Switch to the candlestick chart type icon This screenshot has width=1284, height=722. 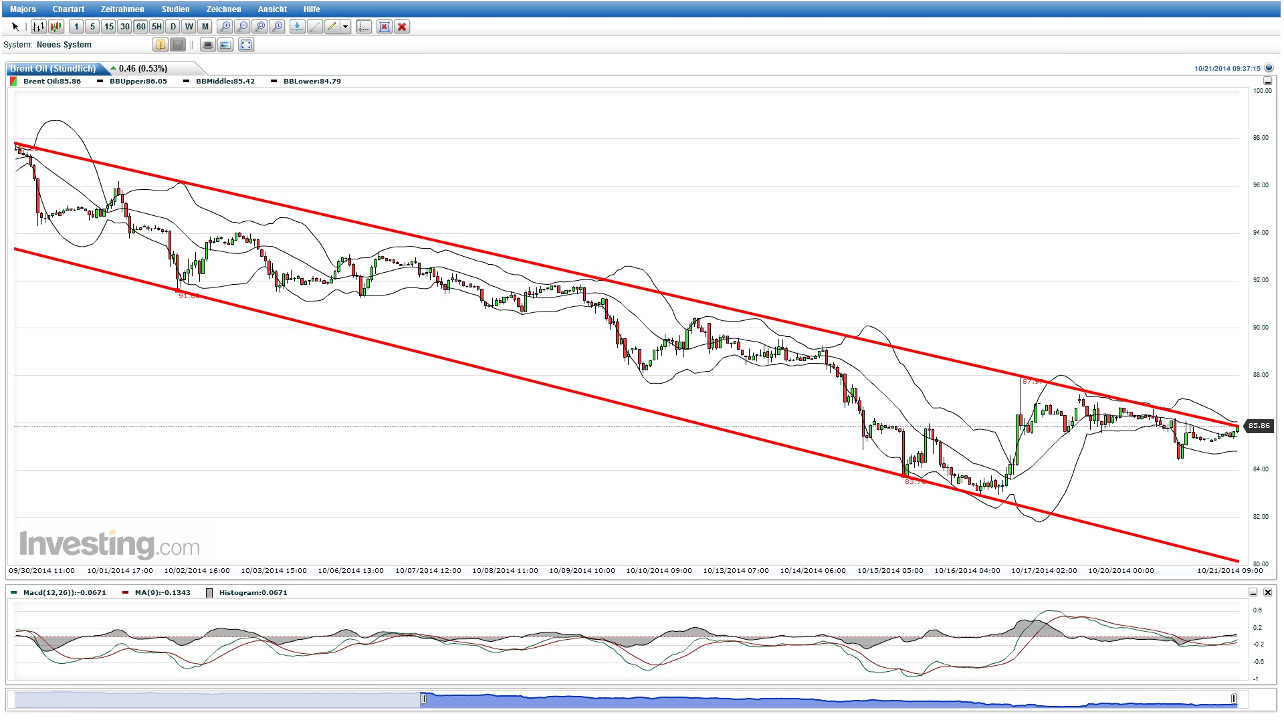pos(55,26)
